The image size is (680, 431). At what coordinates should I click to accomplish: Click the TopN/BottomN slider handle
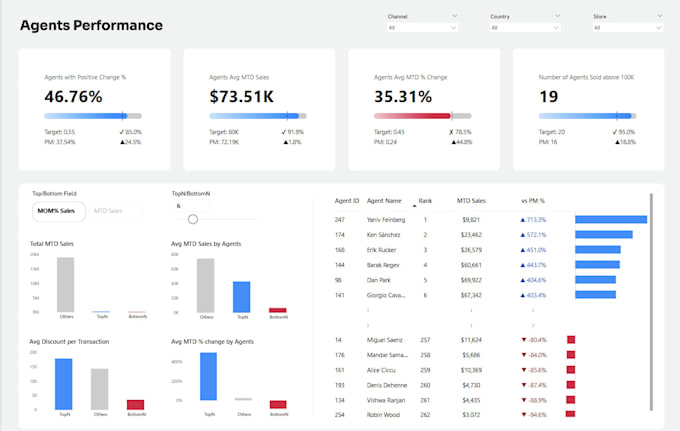(x=193, y=219)
